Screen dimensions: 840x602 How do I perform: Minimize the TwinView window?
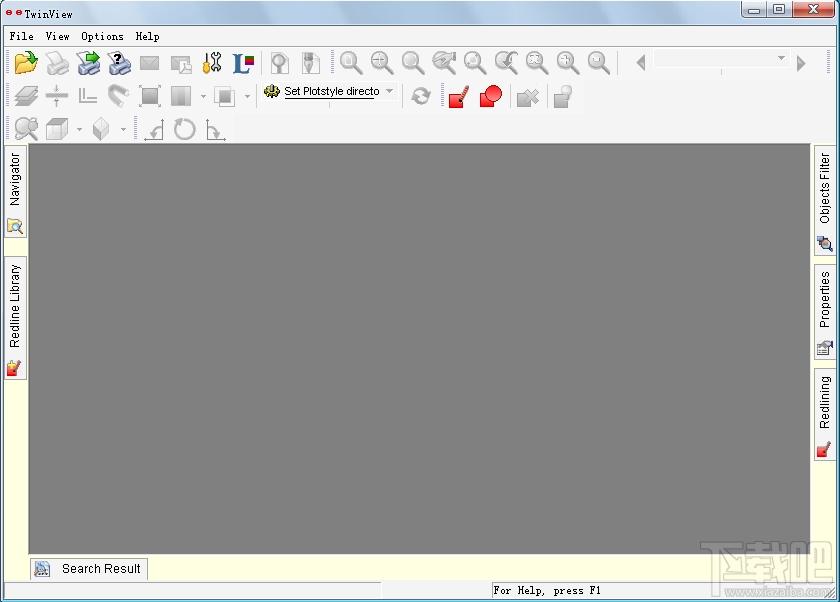point(754,9)
